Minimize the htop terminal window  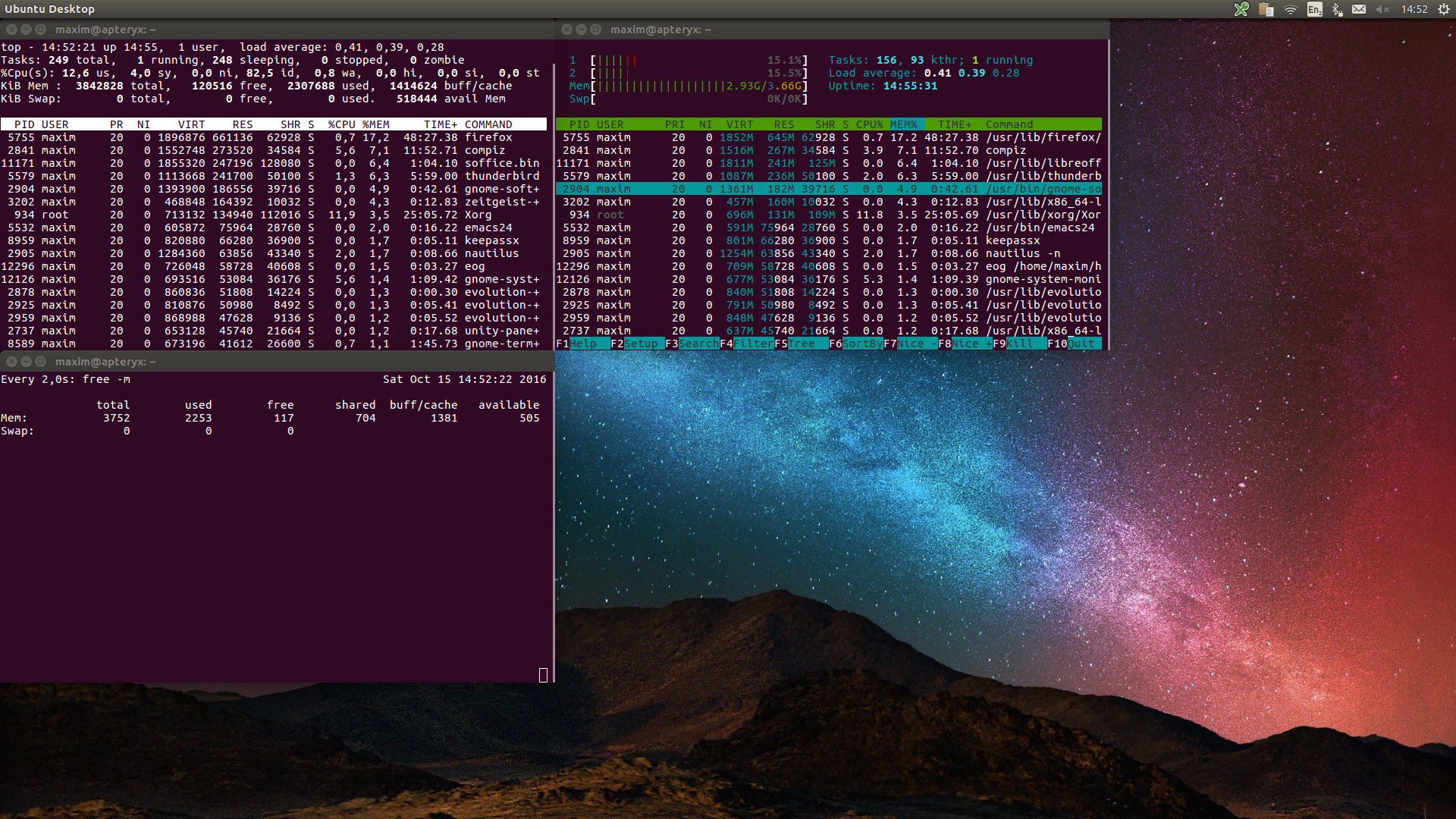581,30
